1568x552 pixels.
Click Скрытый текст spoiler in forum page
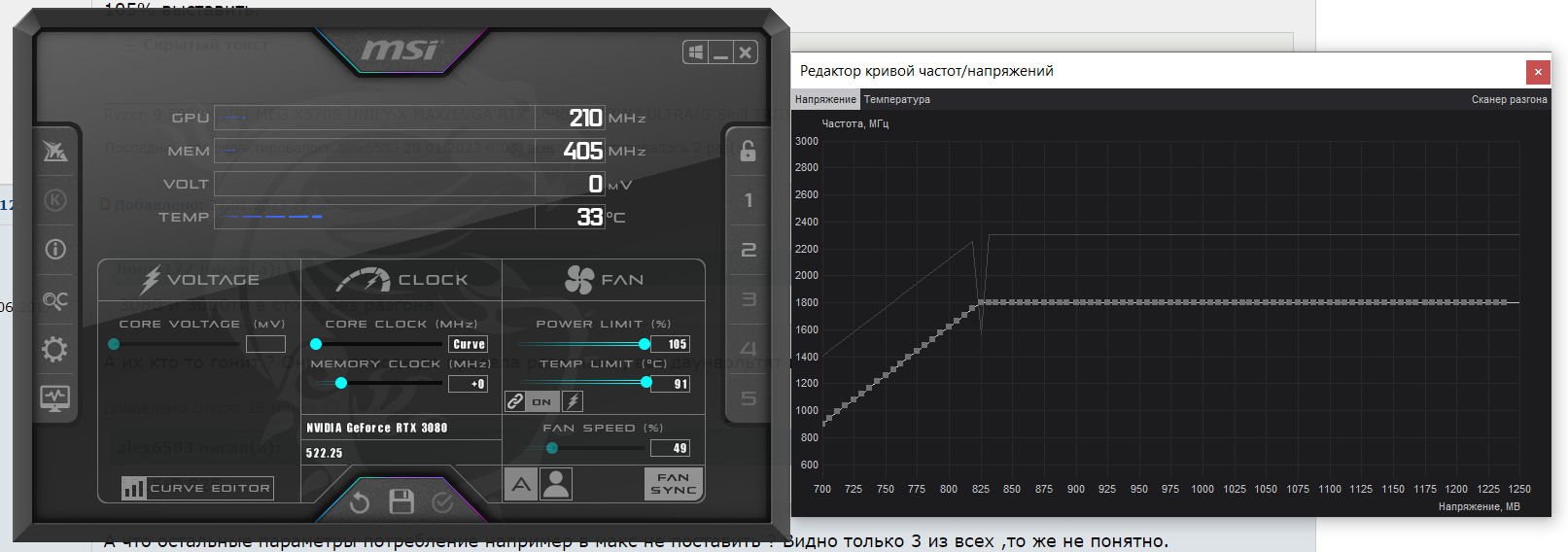point(206,45)
